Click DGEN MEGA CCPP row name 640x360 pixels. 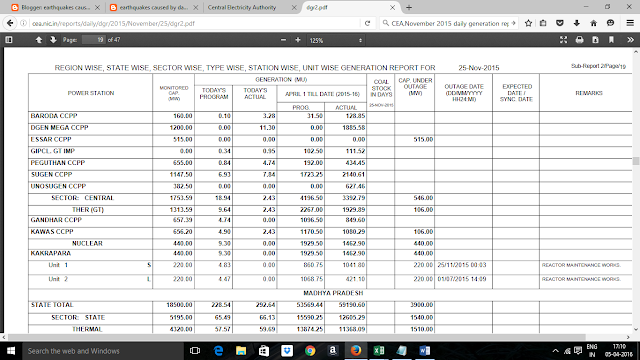click(59, 128)
